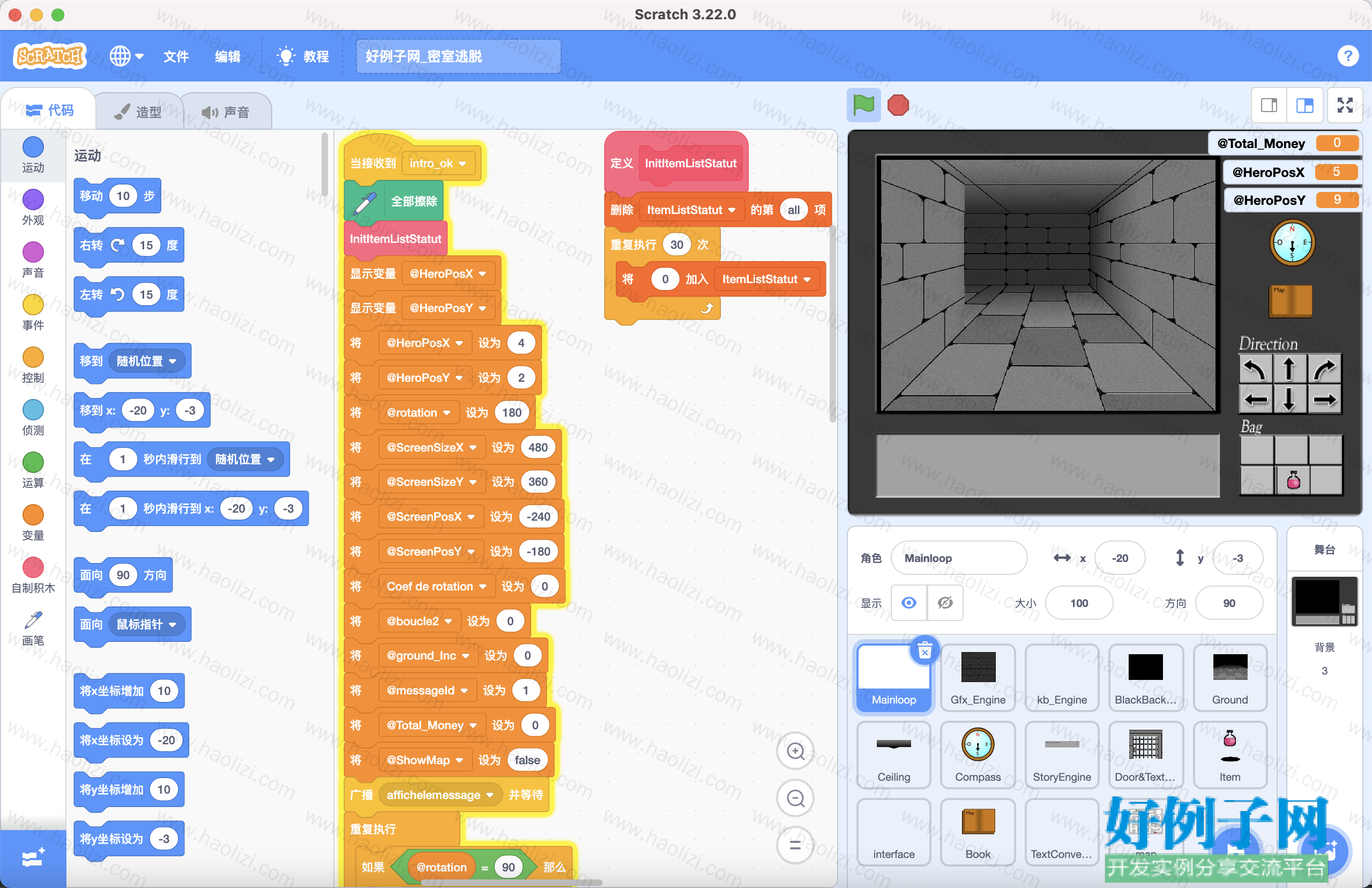Select the Looks (外观) category
This screenshot has height=888, width=1372.
click(x=33, y=208)
